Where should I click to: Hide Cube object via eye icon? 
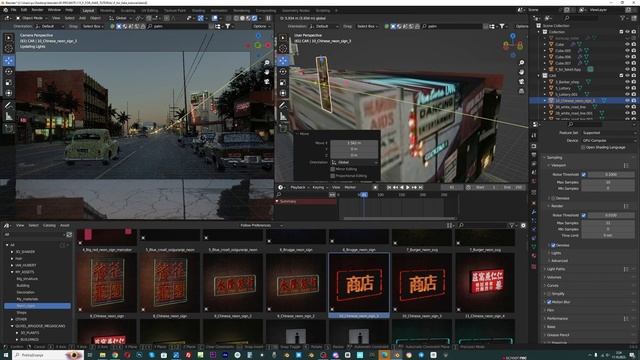[x=627, y=44]
